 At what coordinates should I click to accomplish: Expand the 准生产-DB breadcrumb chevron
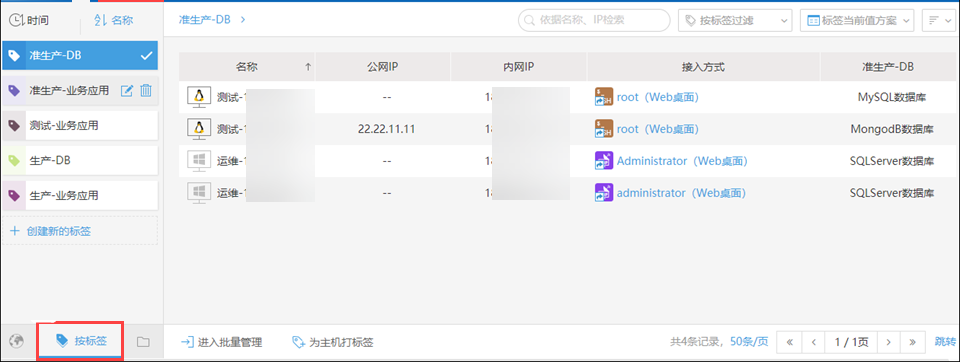(243, 20)
